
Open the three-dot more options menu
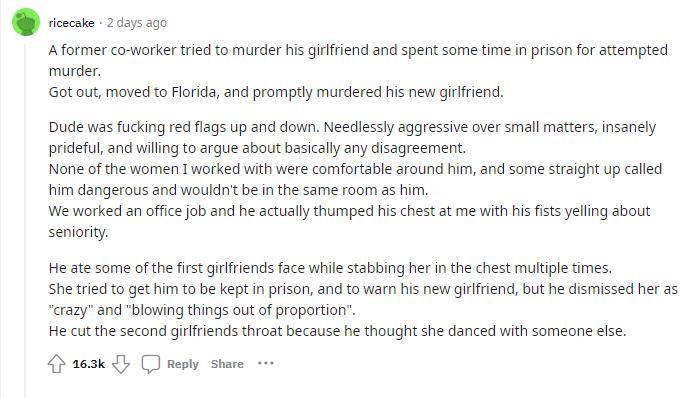click(266, 363)
